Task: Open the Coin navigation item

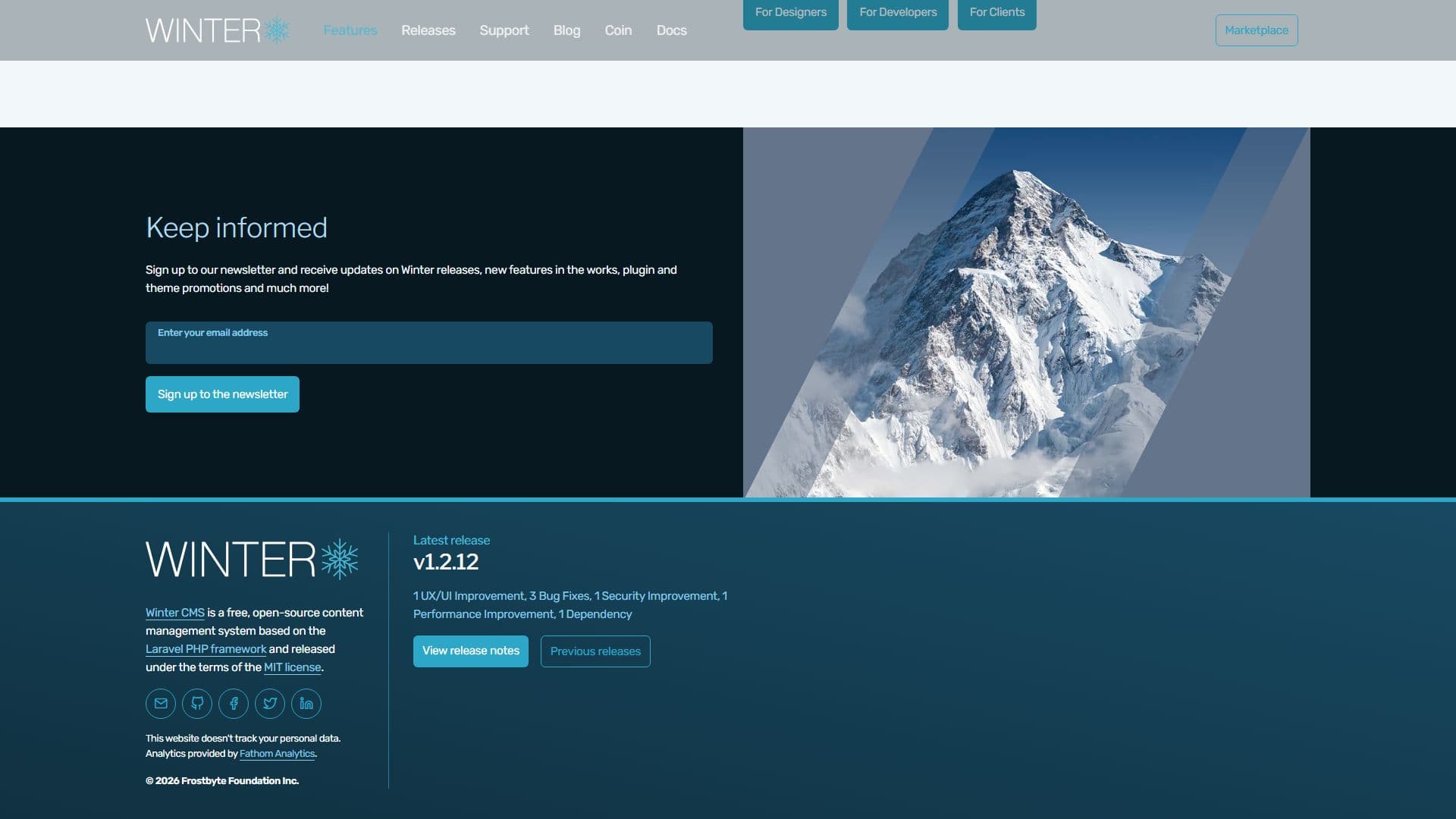Action: pos(618,30)
